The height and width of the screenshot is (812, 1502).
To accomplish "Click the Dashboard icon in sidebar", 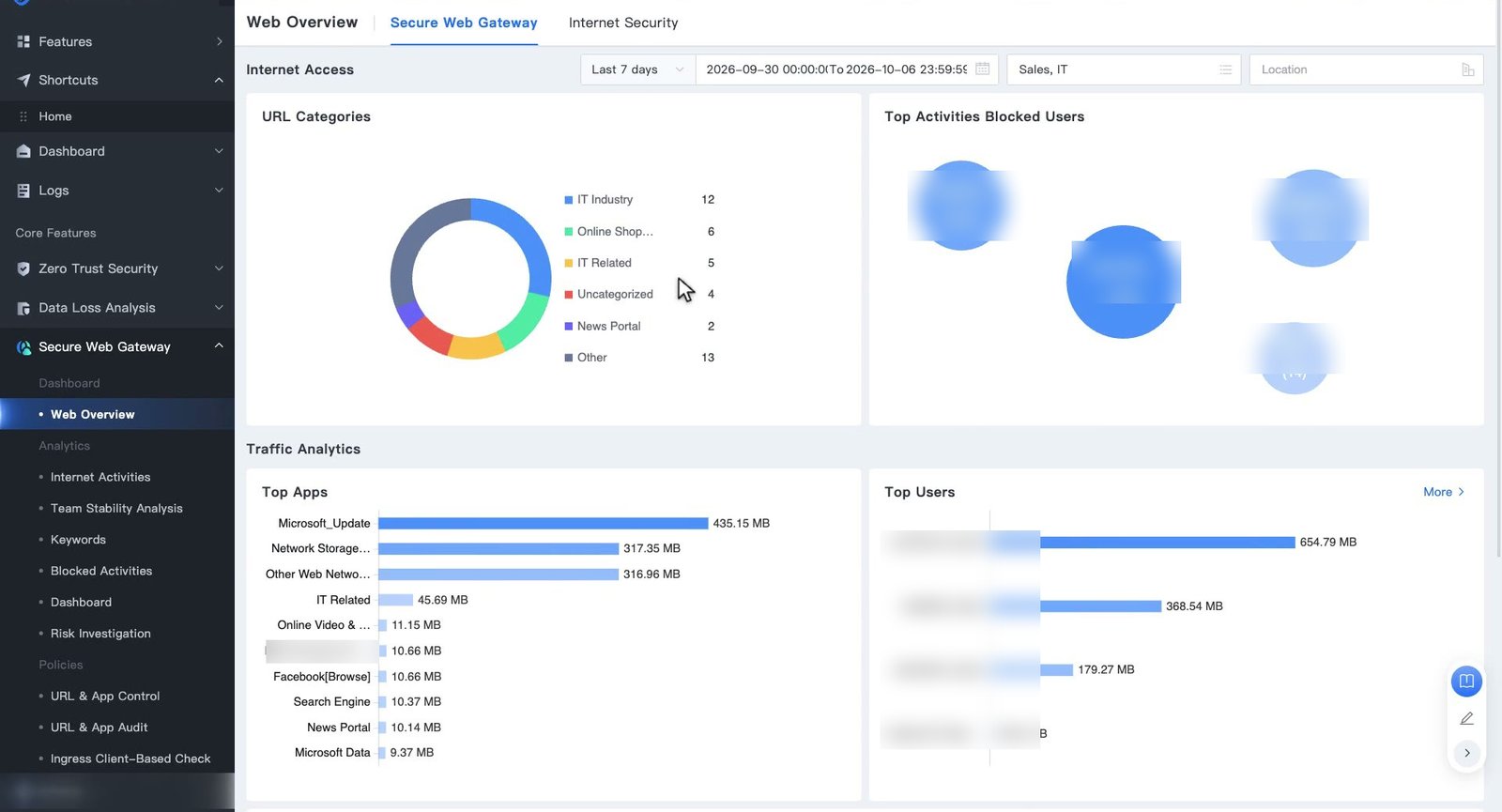I will coord(23,151).
